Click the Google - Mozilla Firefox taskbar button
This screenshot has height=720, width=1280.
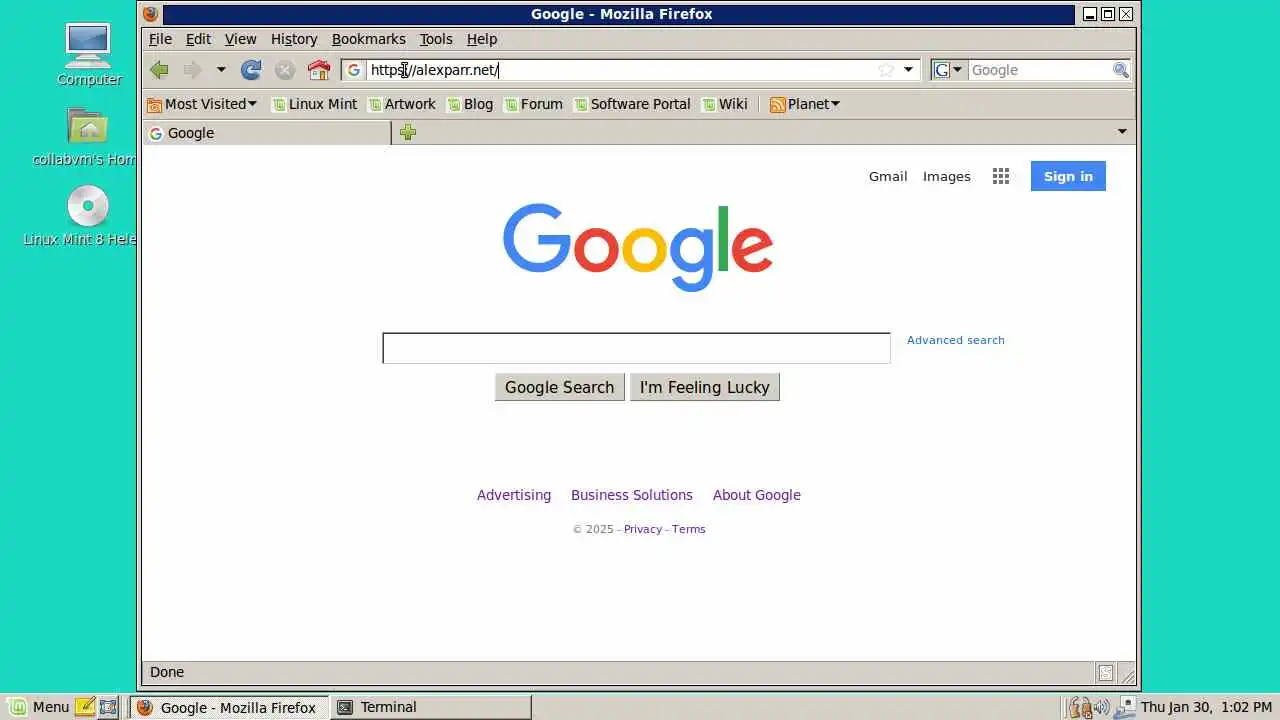click(229, 707)
